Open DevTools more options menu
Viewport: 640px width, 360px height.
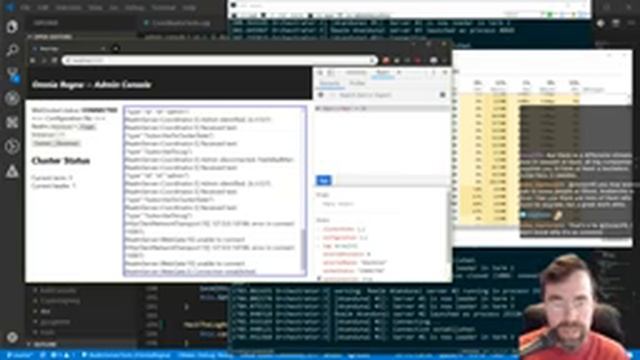[x=434, y=72]
